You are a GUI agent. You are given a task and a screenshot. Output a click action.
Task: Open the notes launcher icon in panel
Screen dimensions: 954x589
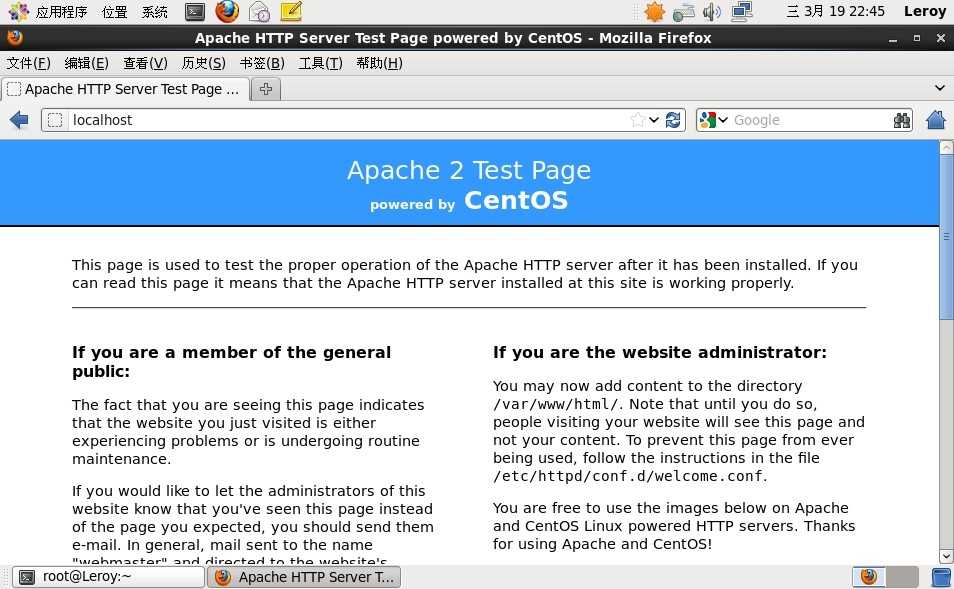(291, 12)
